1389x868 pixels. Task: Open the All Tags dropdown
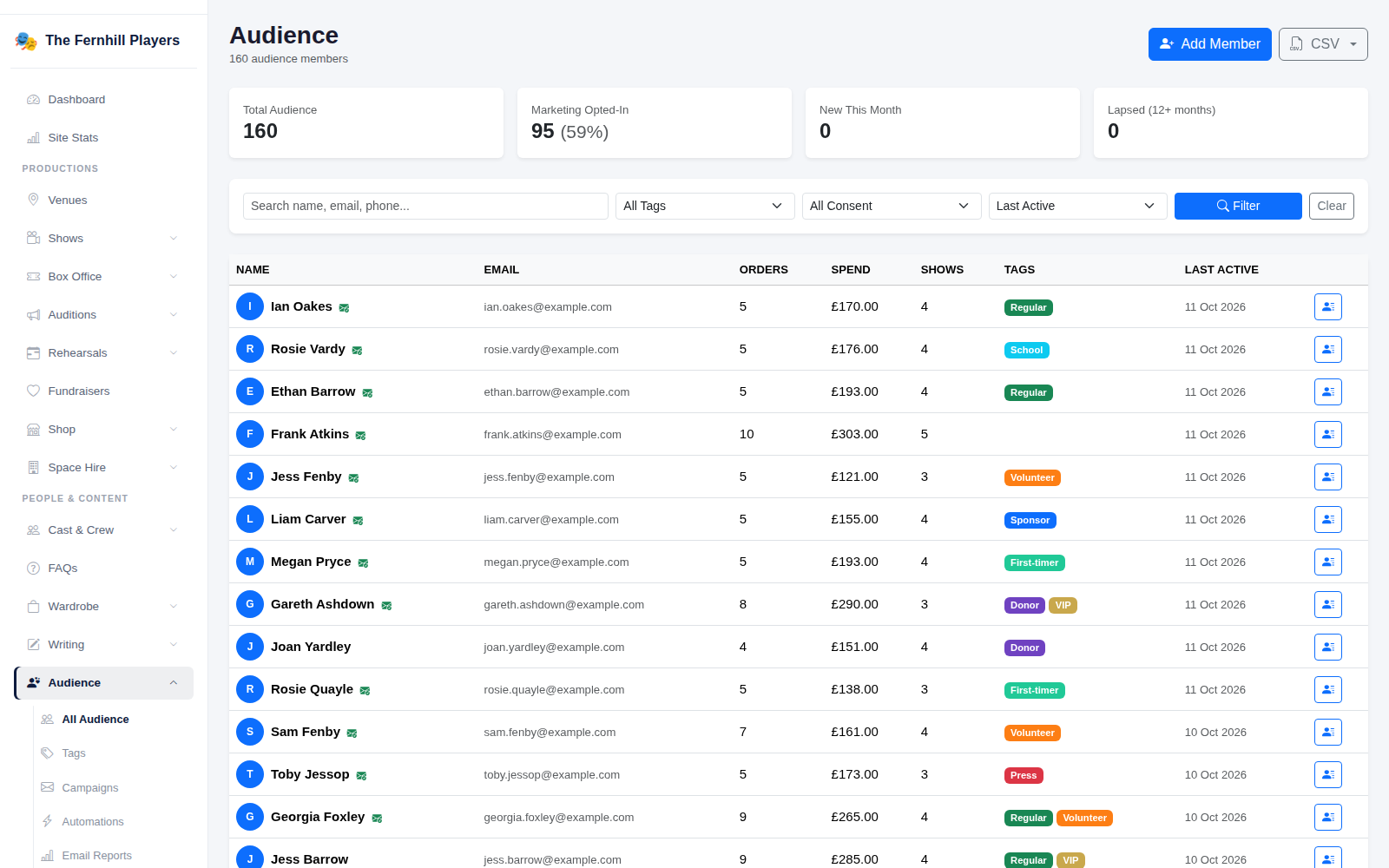[705, 206]
